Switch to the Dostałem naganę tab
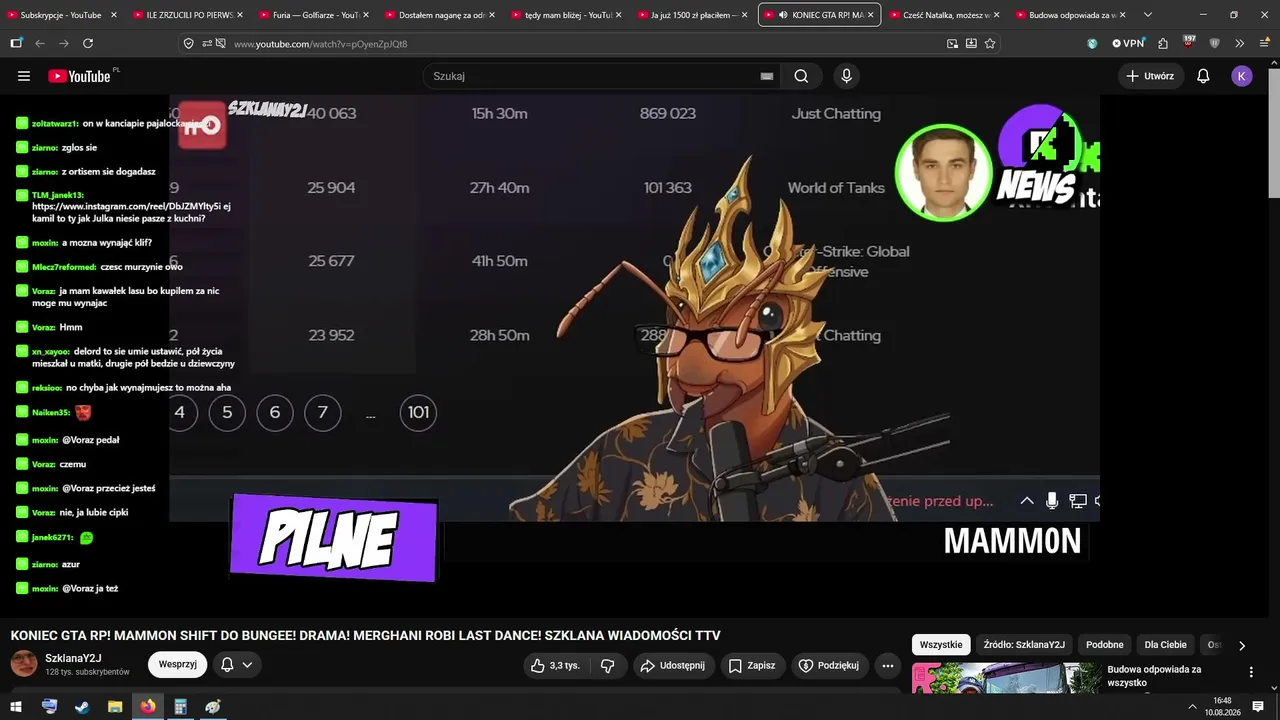Screen dimensions: 1280x720 (441, 15)
